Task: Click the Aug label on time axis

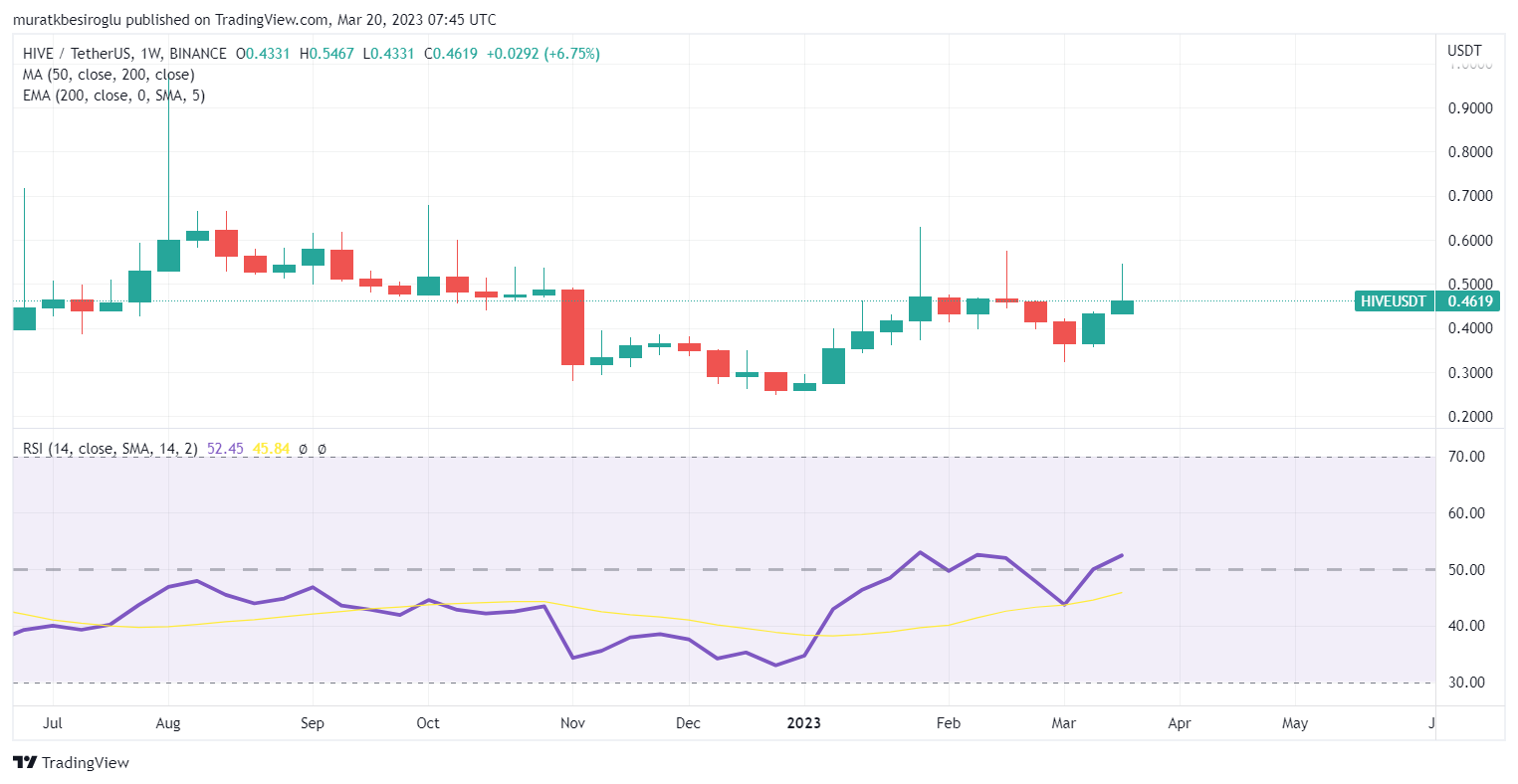Action: pyautogui.click(x=168, y=723)
